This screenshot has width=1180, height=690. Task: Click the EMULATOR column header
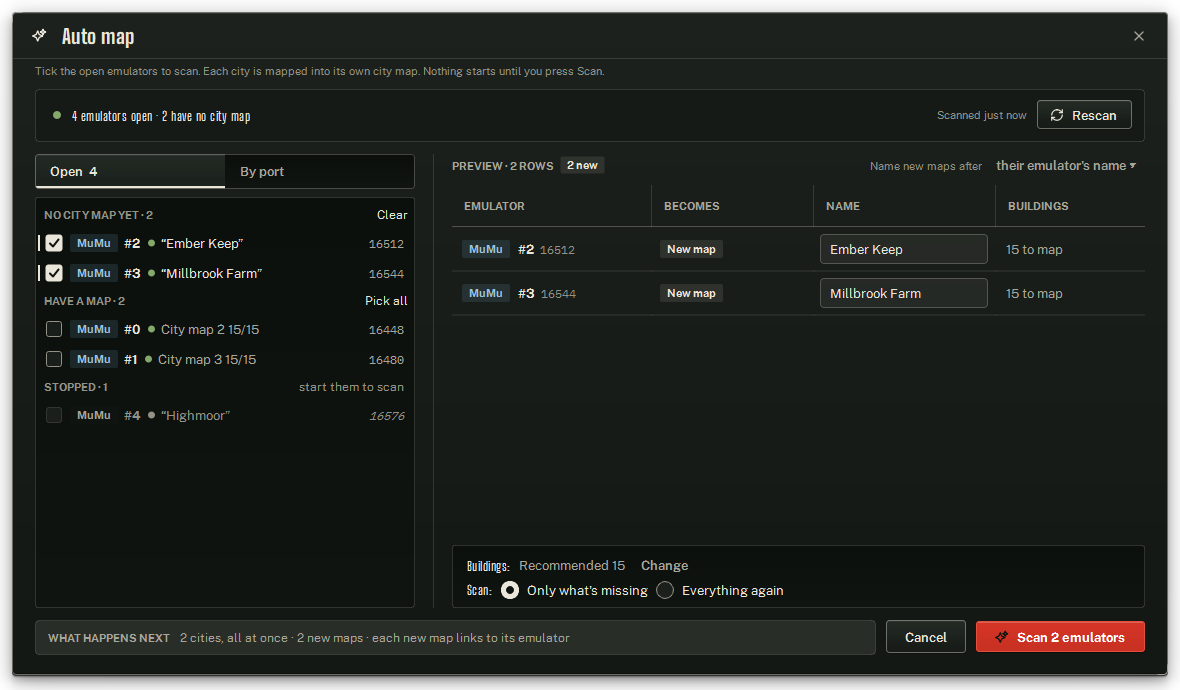[x=494, y=206]
